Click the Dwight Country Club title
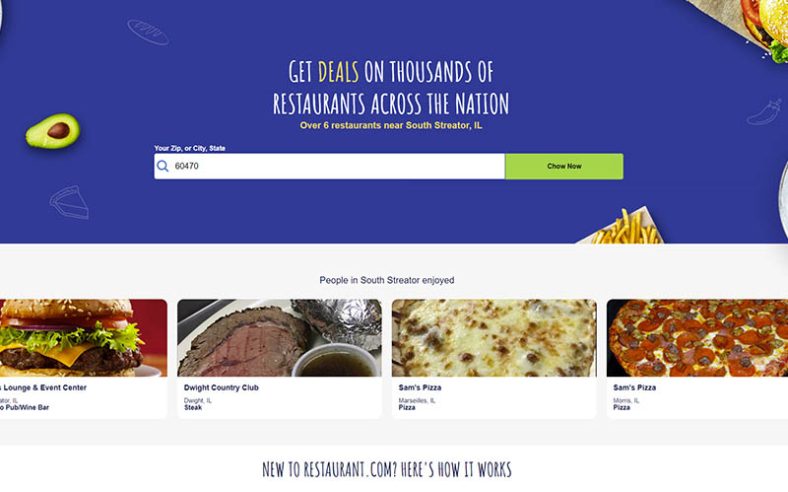The width and height of the screenshot is (788, 492). tap(221, 387)
